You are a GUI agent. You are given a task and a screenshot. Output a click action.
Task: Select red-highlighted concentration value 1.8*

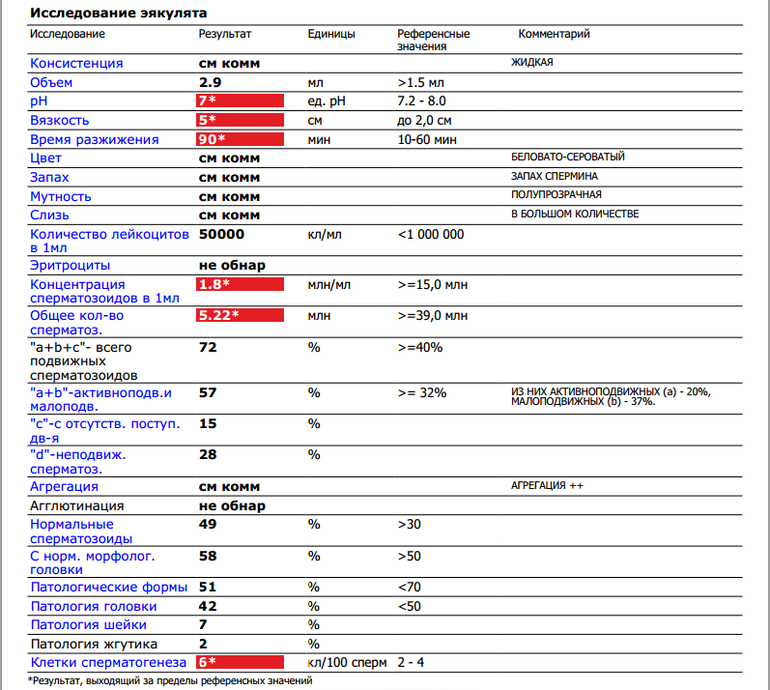click(x=240, y=285)
